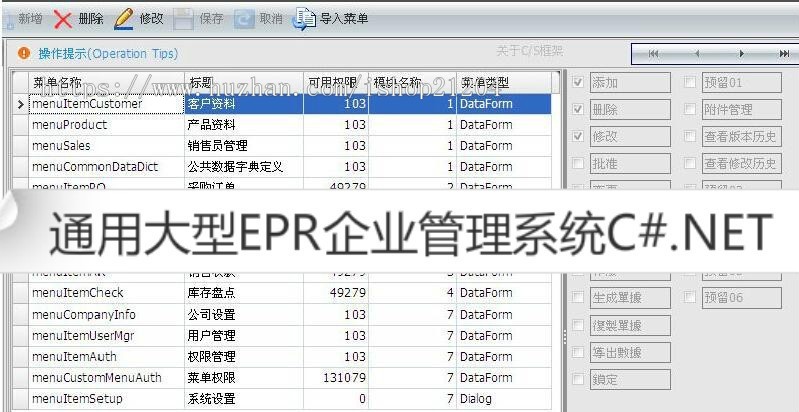Click the 客户资料 title cell
Viewport: 799px width, 412px height.
[x=244, y=104]
